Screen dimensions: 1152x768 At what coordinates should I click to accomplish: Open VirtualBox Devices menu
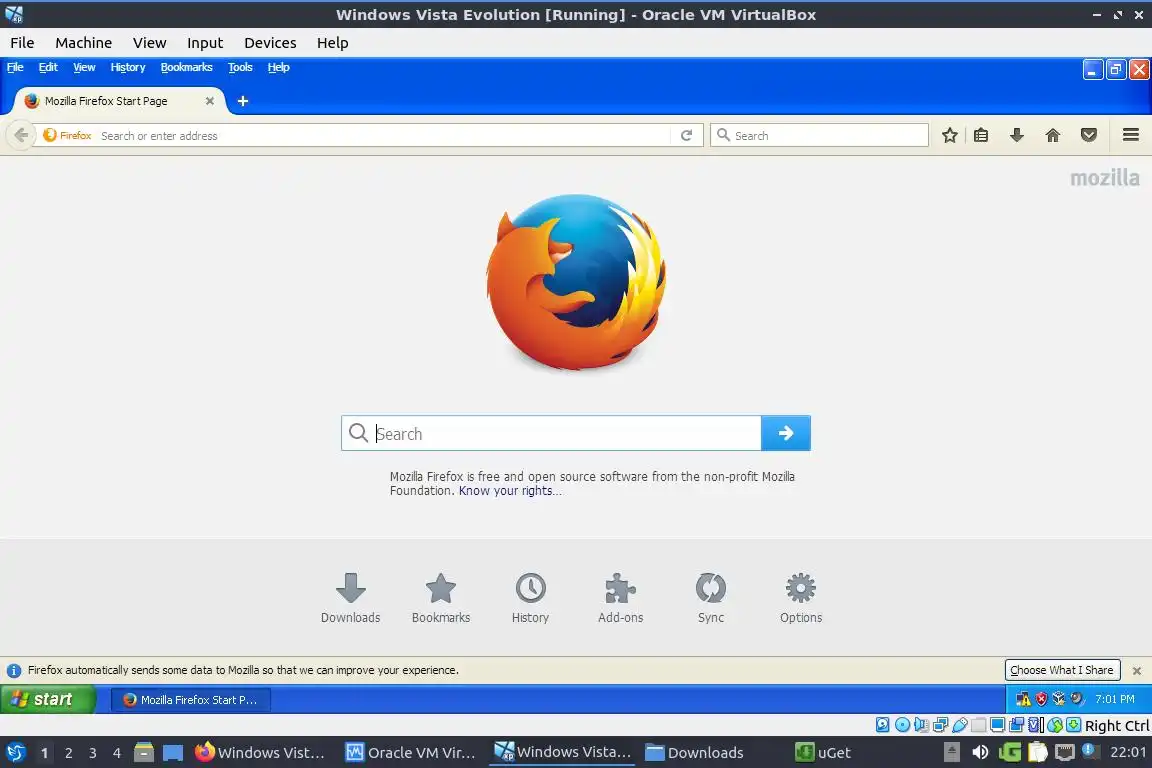coord(270,43)
